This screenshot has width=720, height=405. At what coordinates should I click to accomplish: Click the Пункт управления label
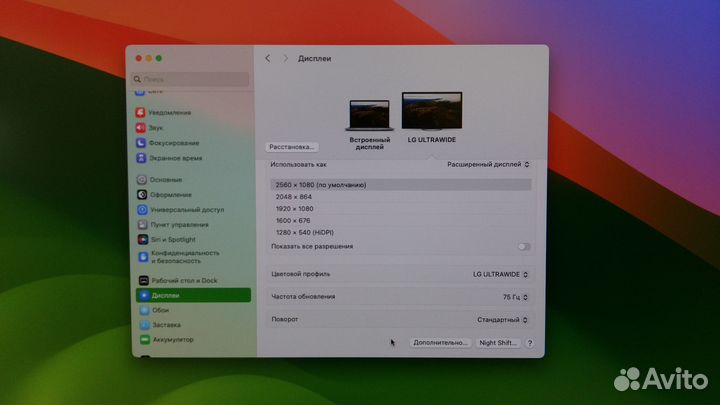[180, 225]
